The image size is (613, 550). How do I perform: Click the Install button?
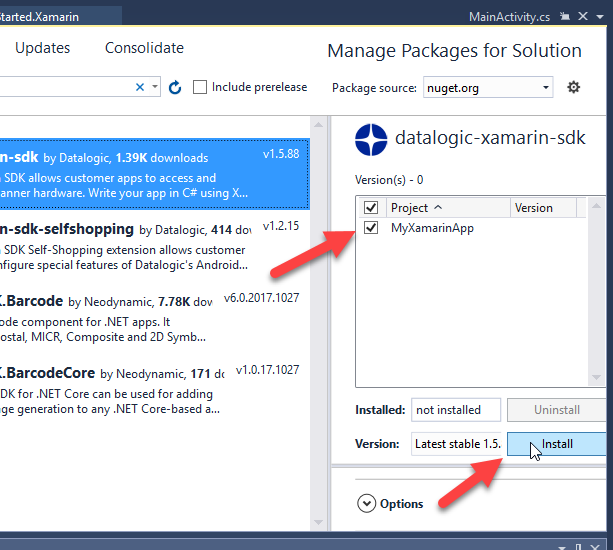pyautogui.click(x=557, y=444)
